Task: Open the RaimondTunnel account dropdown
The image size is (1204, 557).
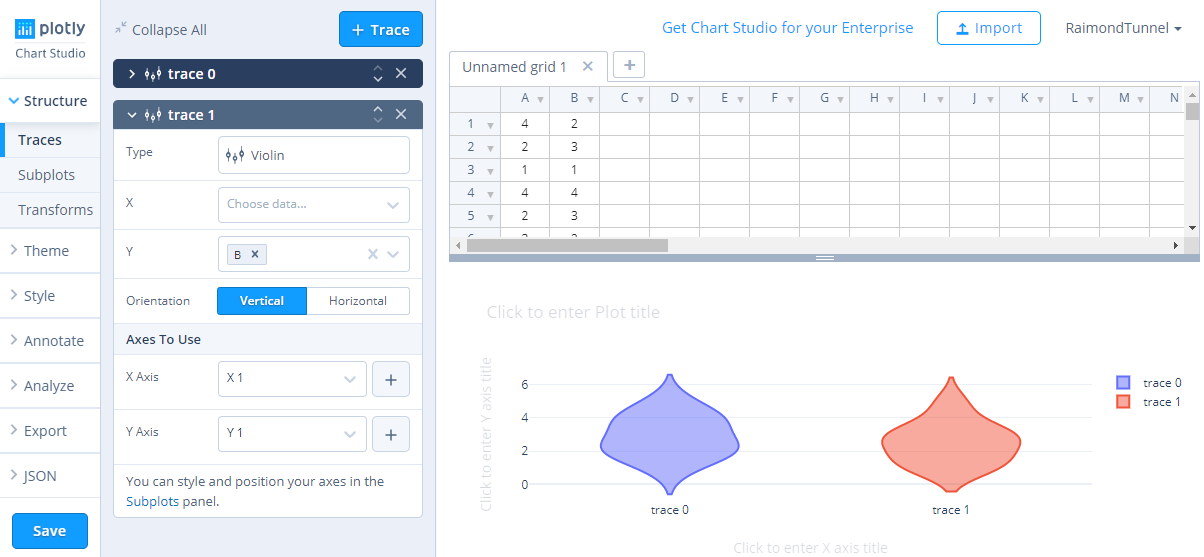Action: click(1123, 28)
